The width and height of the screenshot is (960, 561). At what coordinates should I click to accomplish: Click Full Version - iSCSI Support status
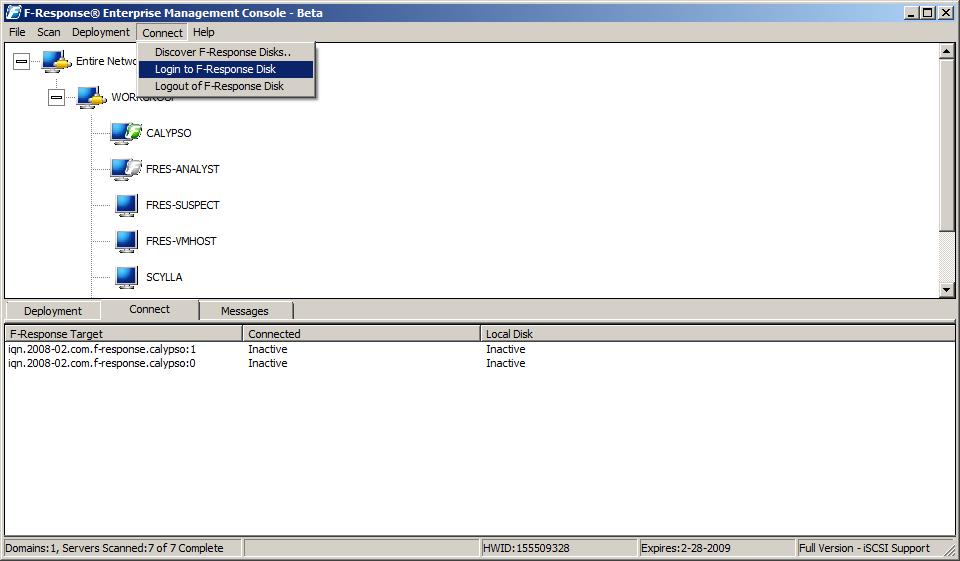click(864, 548)
